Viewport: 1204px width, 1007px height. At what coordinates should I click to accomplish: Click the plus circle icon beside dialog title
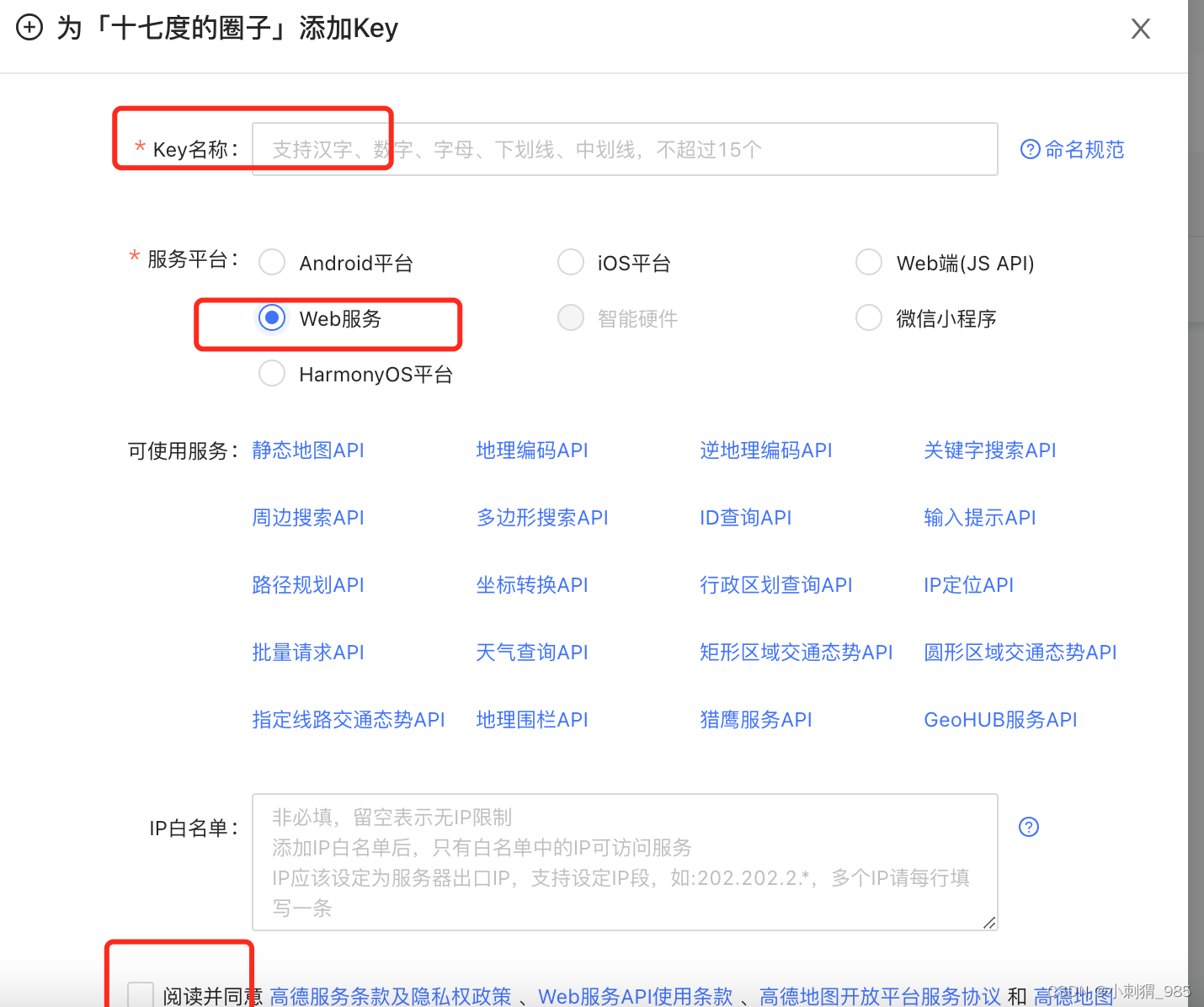(29, 27)
